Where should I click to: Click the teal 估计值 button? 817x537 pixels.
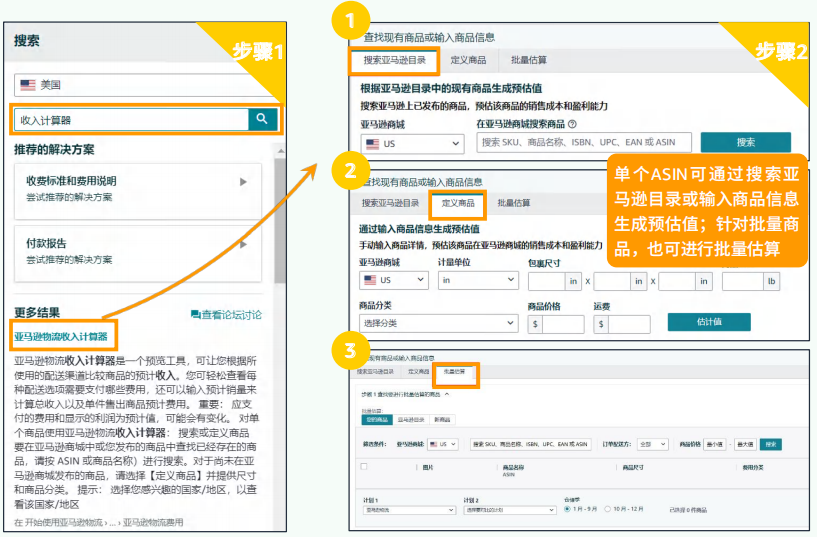(709, 322)
